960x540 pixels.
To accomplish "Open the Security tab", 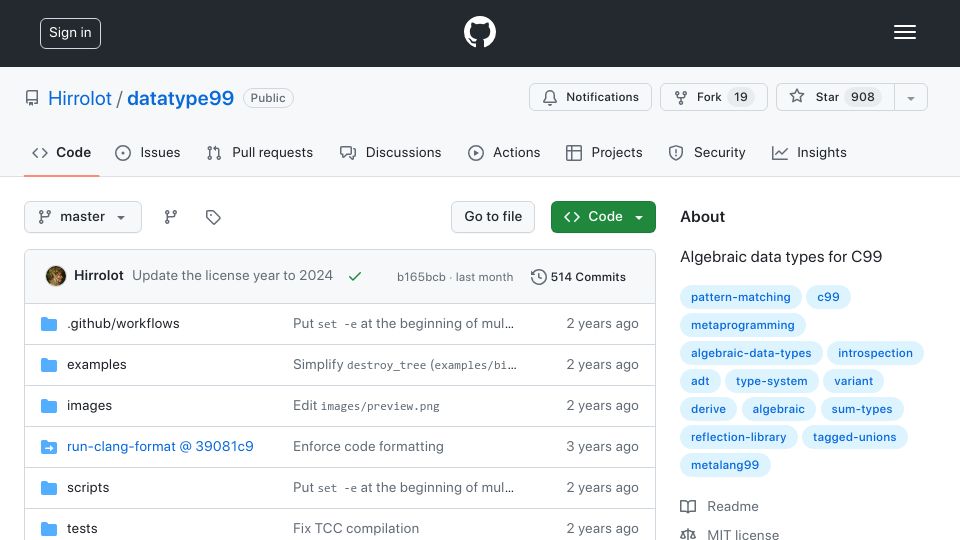I will (x=707, y=152).
